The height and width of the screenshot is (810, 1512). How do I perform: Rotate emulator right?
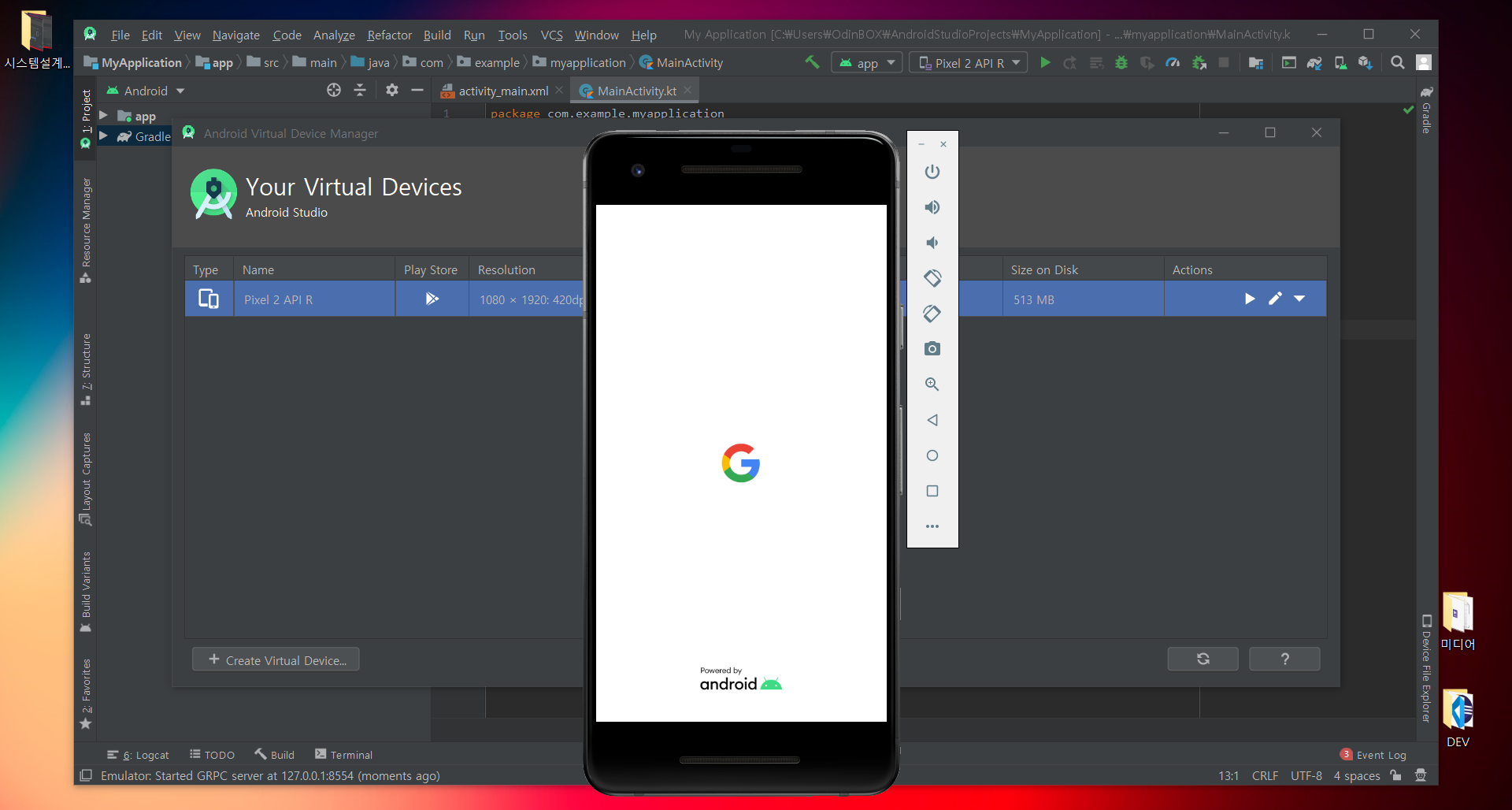tap(932, 314)
